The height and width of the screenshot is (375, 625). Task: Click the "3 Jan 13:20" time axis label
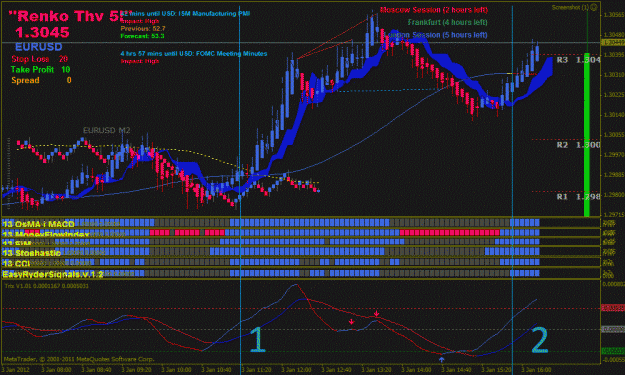[376, 370]
